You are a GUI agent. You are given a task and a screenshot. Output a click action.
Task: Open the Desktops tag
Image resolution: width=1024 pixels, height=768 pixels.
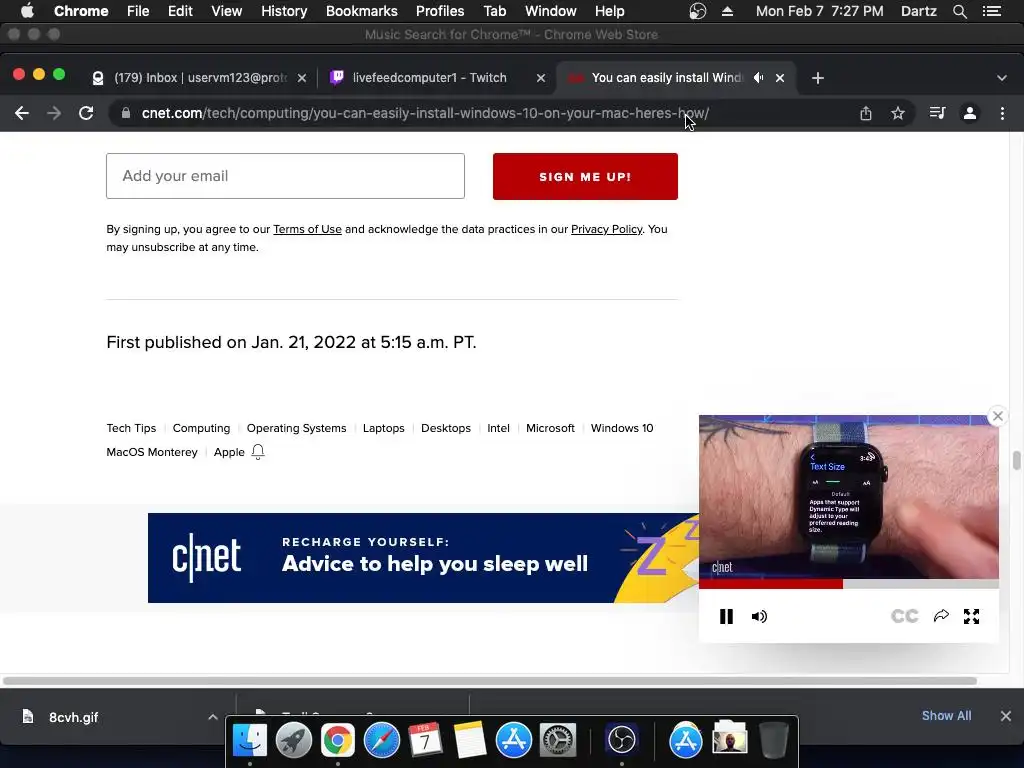click(x=445, y=428)
